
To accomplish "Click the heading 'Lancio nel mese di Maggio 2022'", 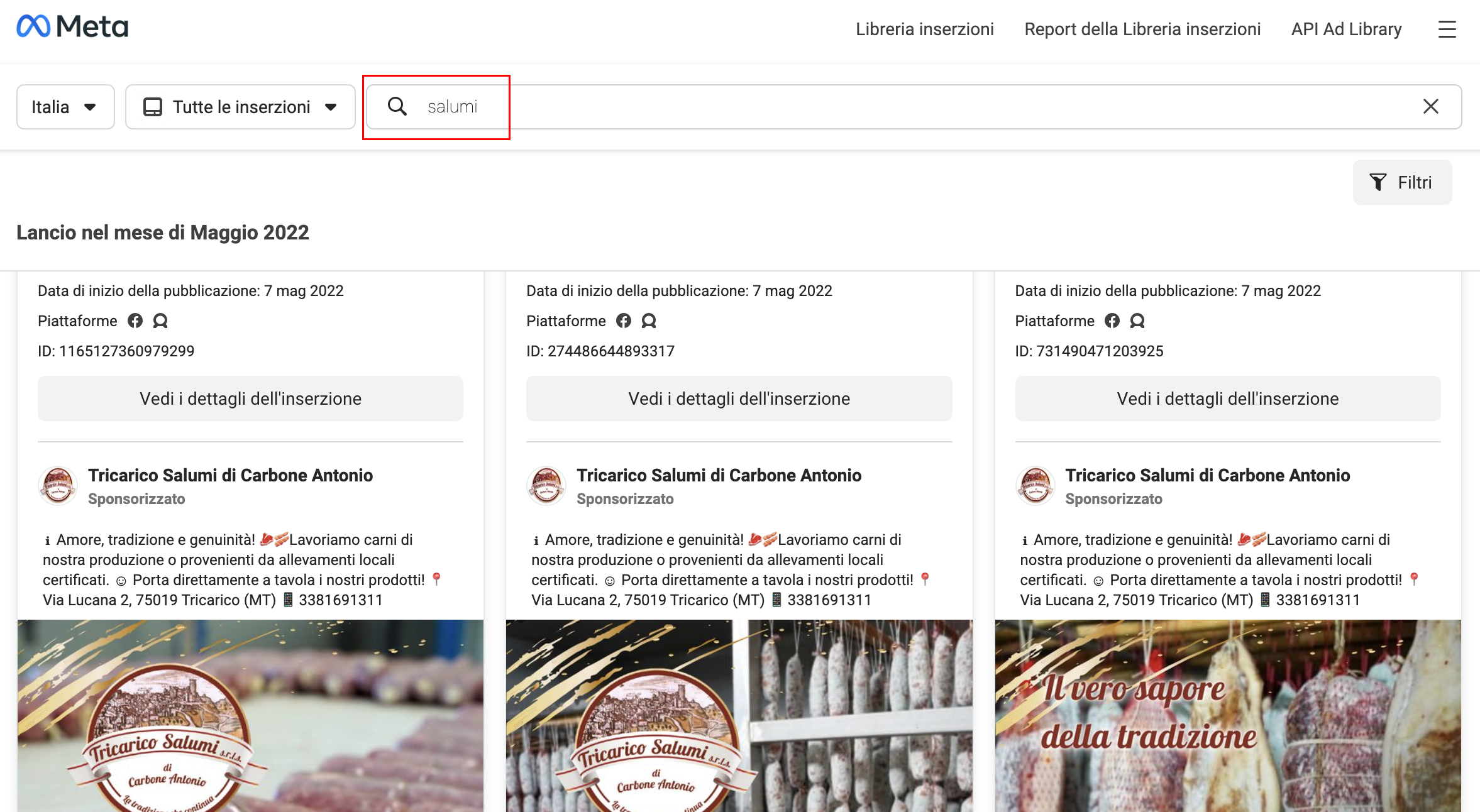I will tap(162, 233).
